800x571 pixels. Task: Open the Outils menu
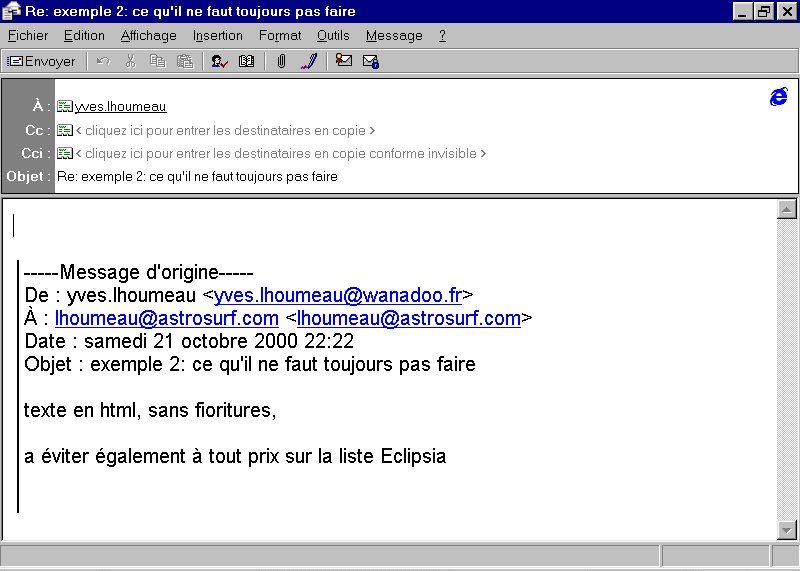(x=333, y=36)
